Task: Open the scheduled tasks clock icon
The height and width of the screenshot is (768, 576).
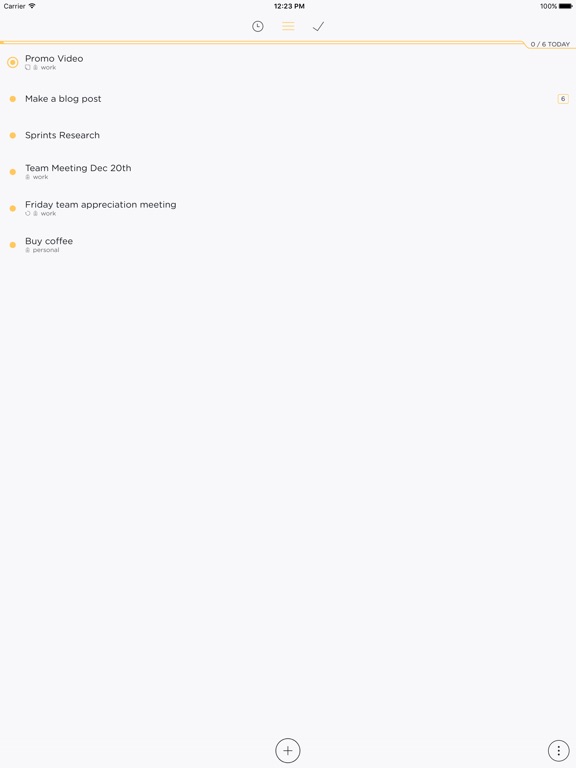Action: coord(258,26)
